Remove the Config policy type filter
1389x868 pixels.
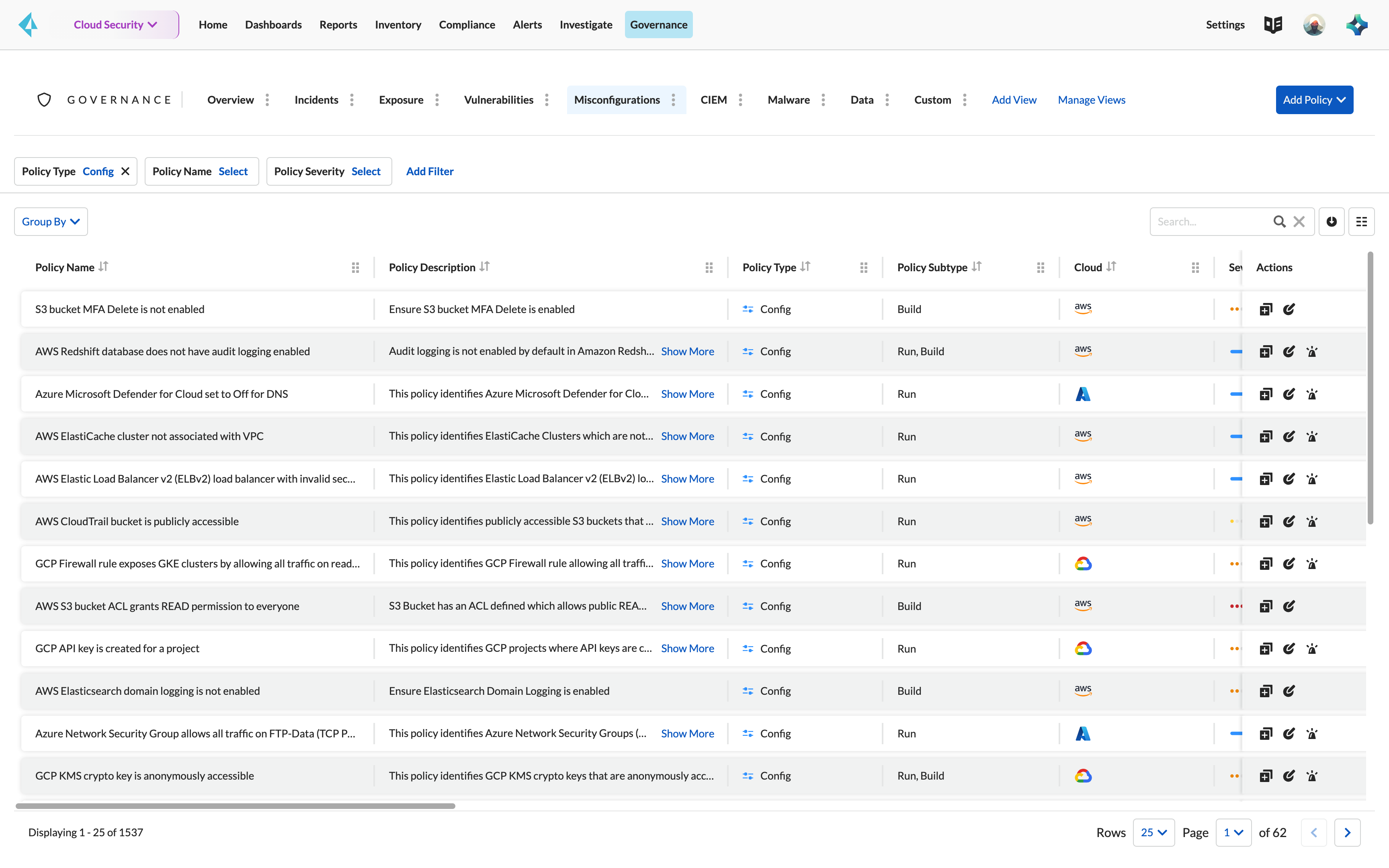pos(125,171)
